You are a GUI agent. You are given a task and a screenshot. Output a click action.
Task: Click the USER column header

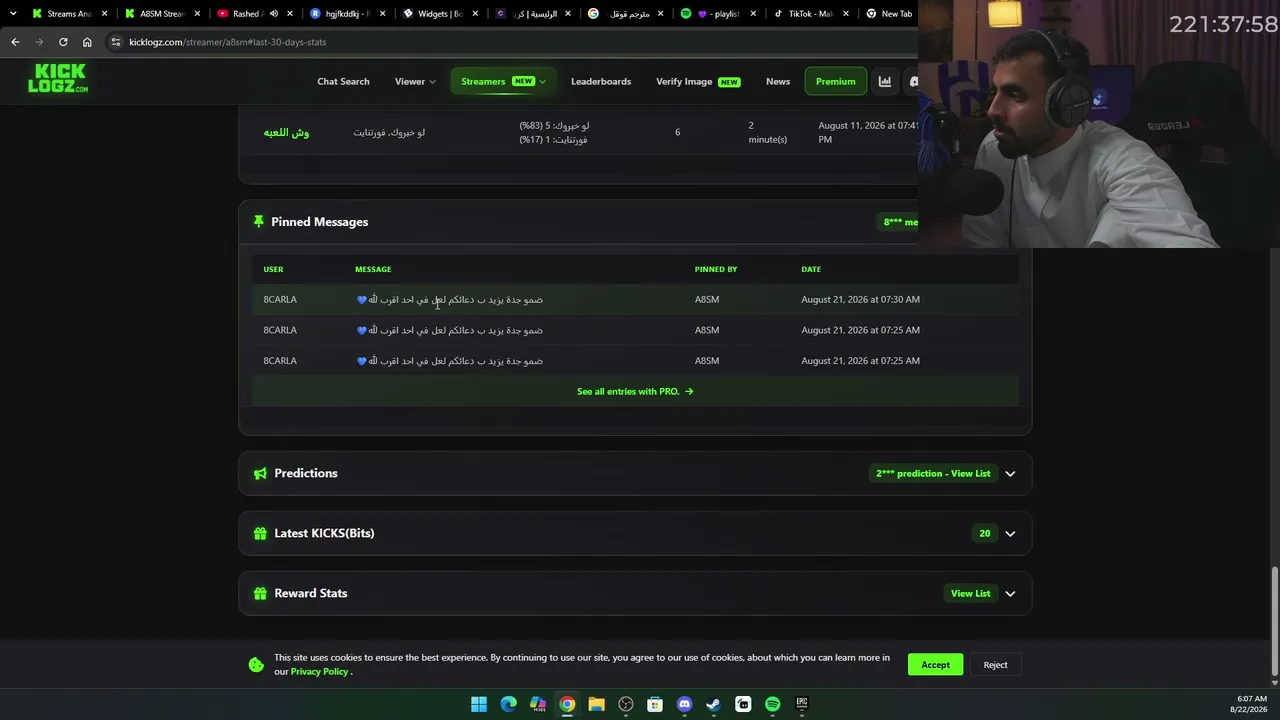[273, 269]
